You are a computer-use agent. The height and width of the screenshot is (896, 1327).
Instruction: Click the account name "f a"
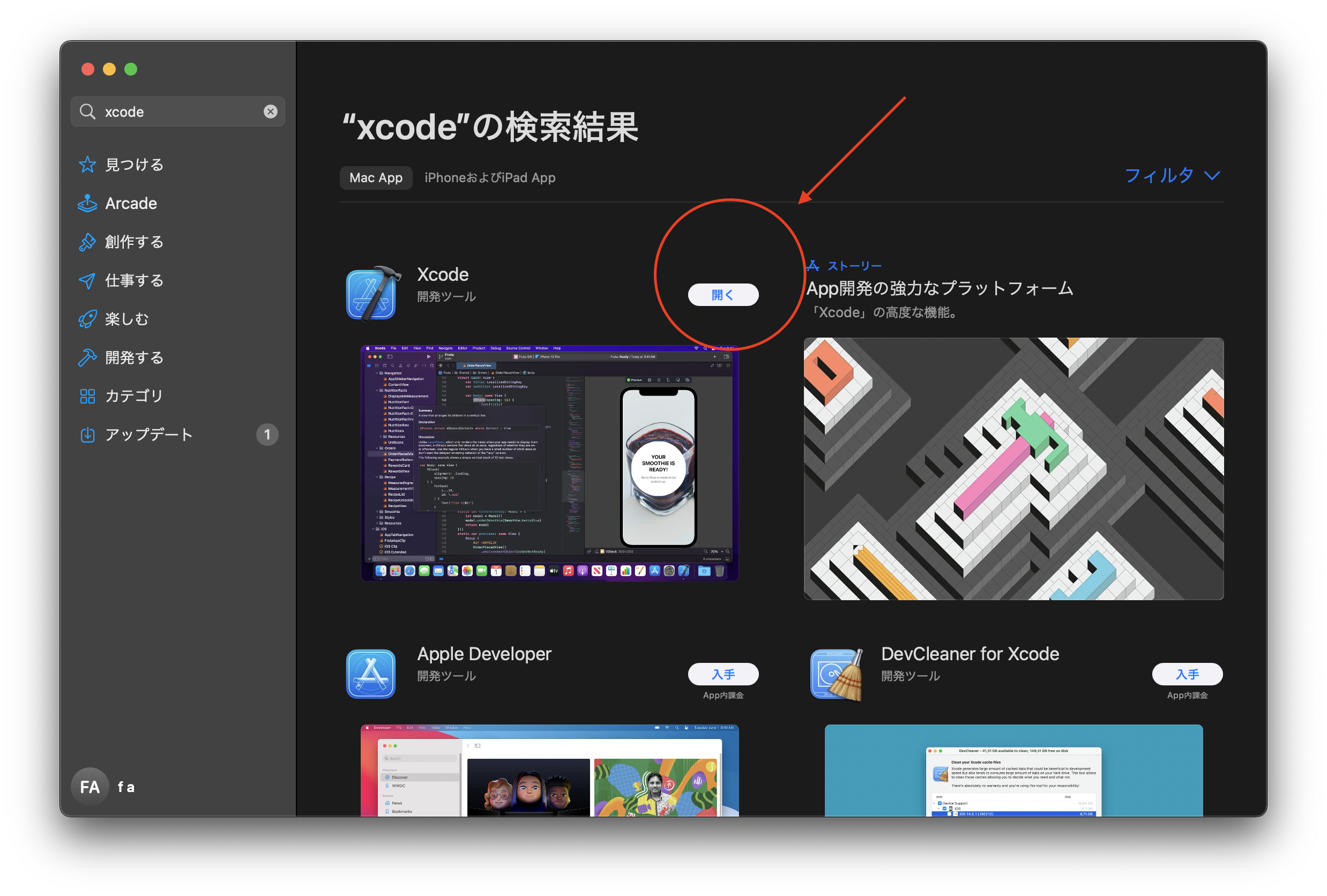click(x=126, y=787)
